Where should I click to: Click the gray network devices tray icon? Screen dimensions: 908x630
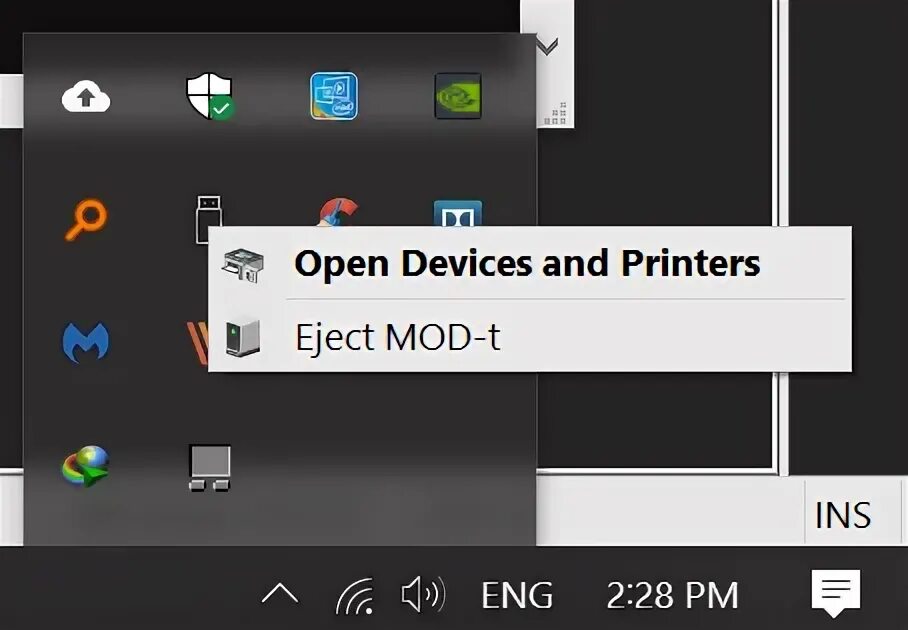tap(210, 468)
